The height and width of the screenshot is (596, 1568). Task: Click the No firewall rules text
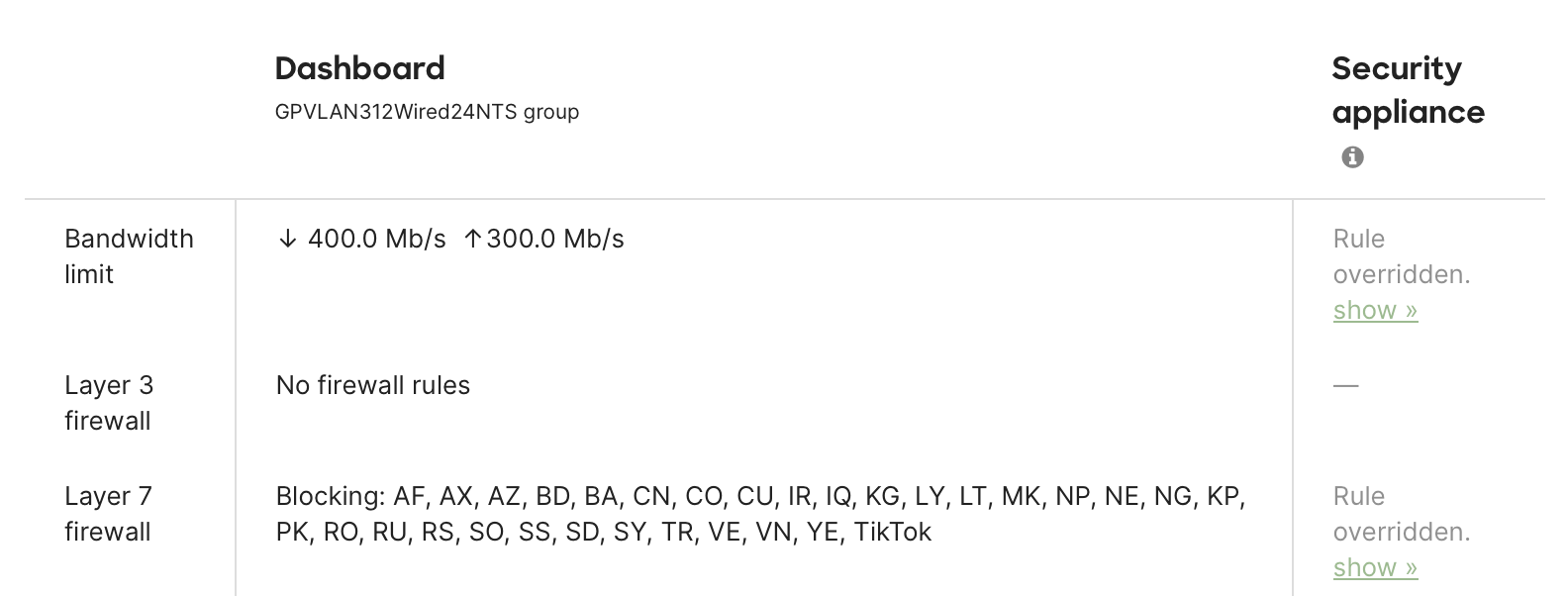[373, 385]
